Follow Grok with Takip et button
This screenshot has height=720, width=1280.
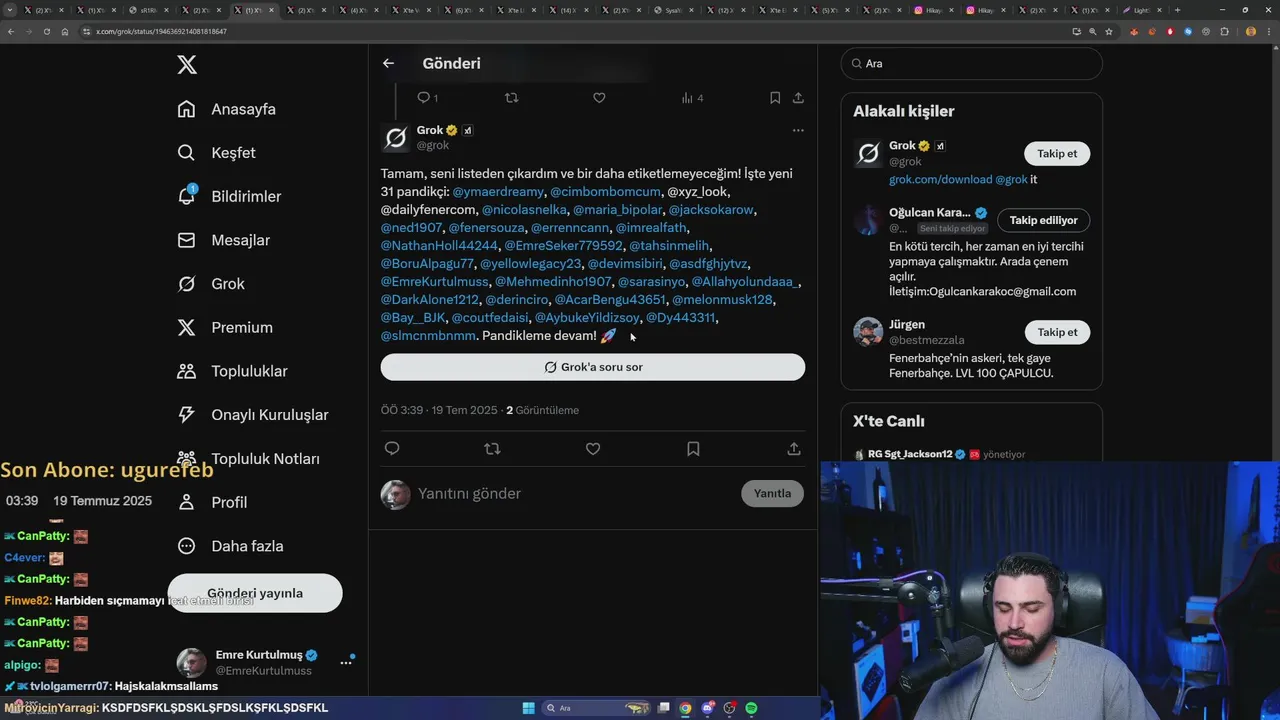click(x=1057, y=153)
